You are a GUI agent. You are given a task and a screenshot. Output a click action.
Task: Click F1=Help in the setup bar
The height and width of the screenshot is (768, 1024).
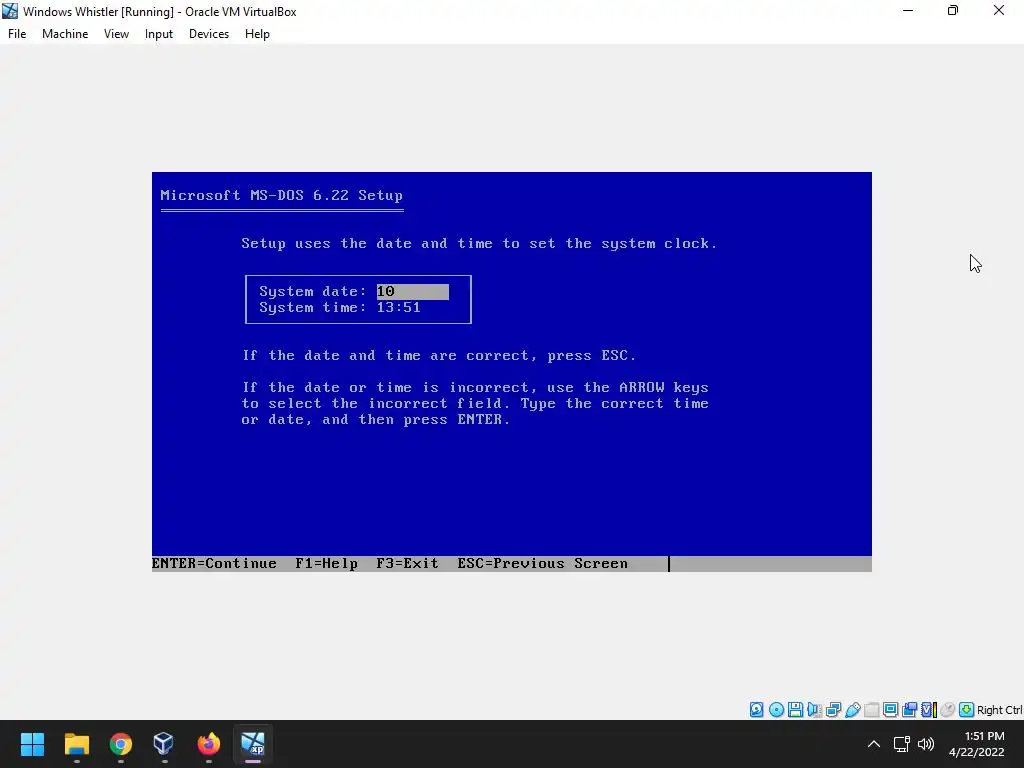point(327,564)
